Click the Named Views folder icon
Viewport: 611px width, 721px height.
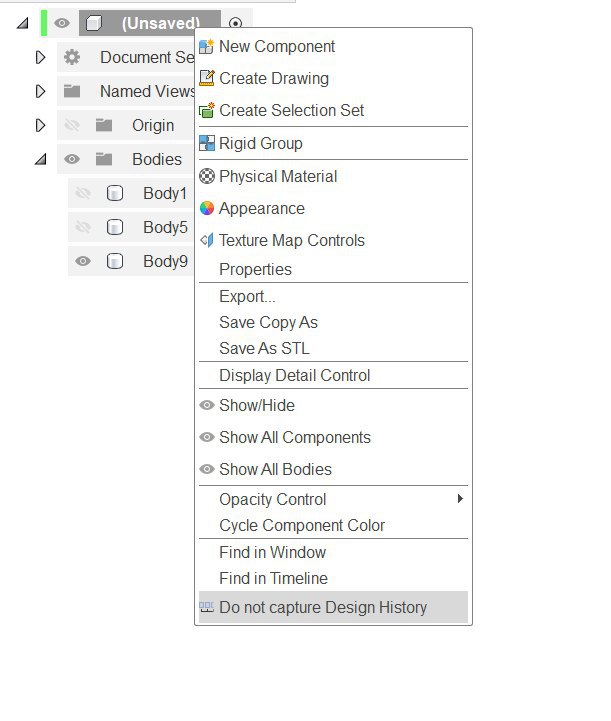pyautogui.click(x=72, y=91)
